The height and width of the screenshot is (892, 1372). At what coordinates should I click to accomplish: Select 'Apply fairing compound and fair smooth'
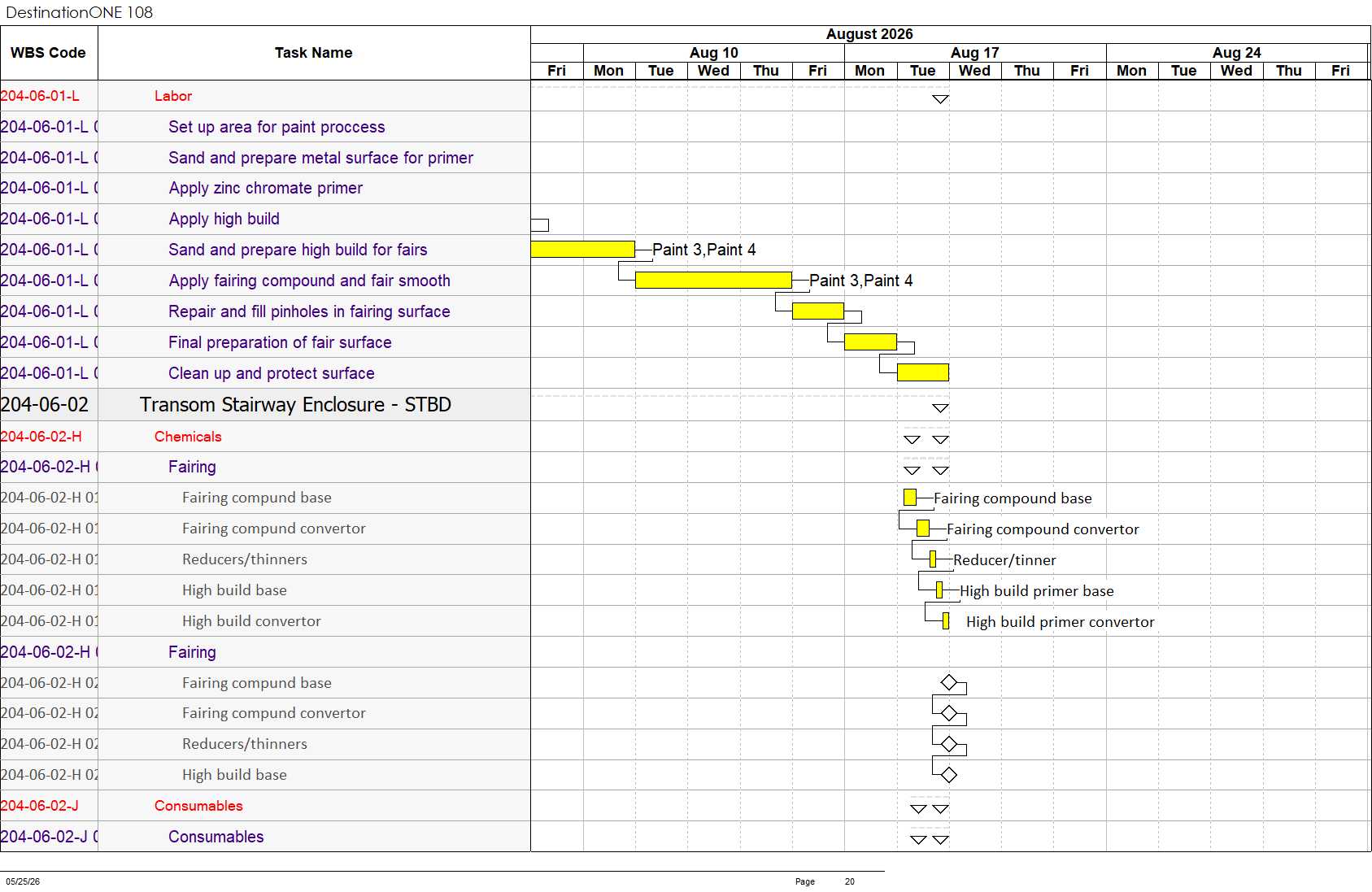(309, 281)
